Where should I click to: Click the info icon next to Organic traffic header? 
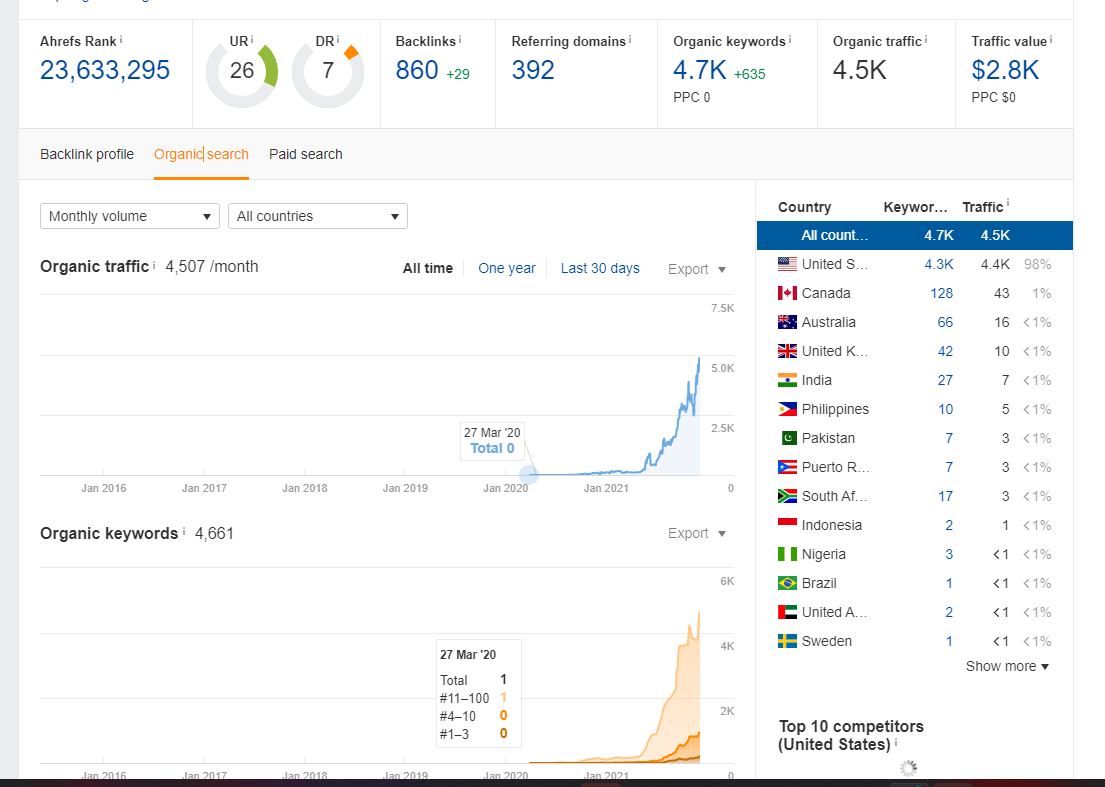pos(926,39)
